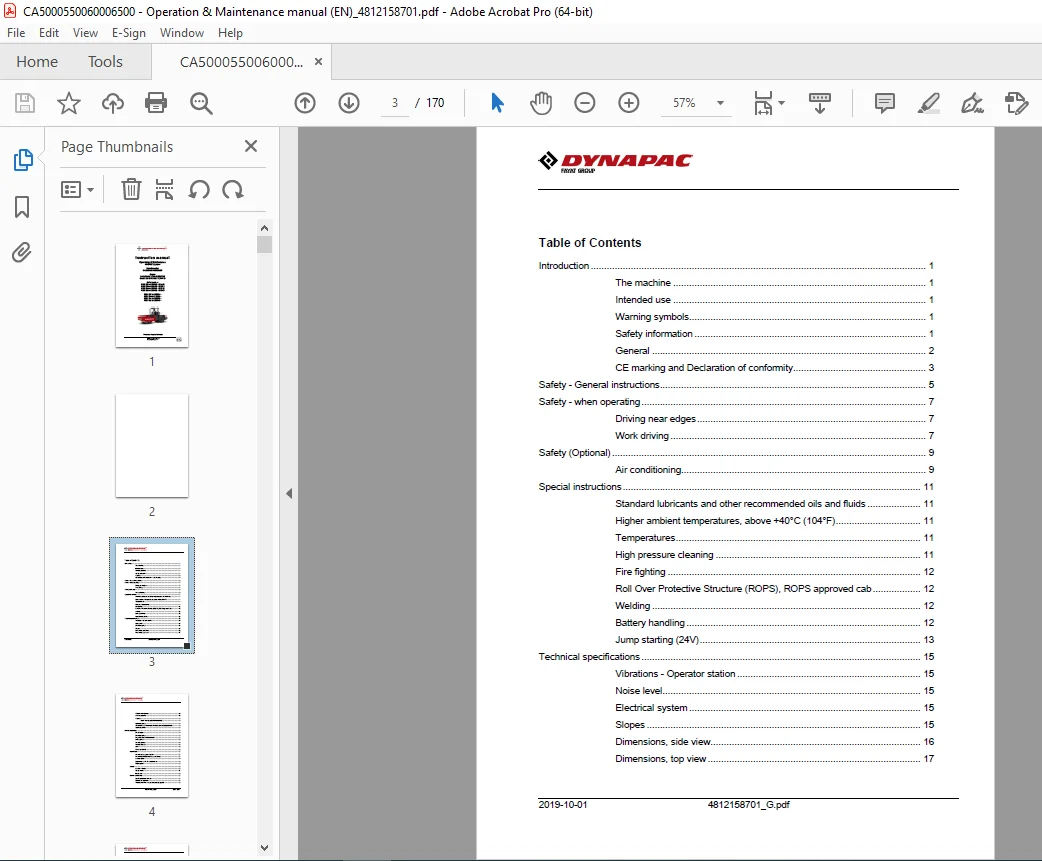The height and width of the screenshot is (861, 1042).
Task: Select page 3 thumbnail
Action: point(152,595)
